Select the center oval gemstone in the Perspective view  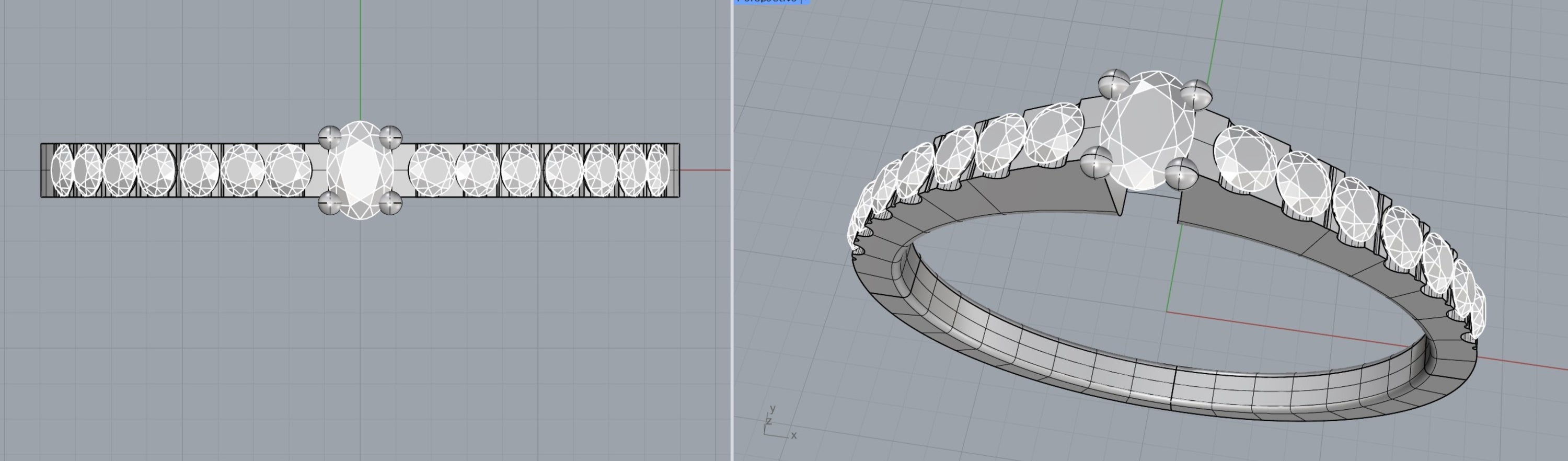1147,131
